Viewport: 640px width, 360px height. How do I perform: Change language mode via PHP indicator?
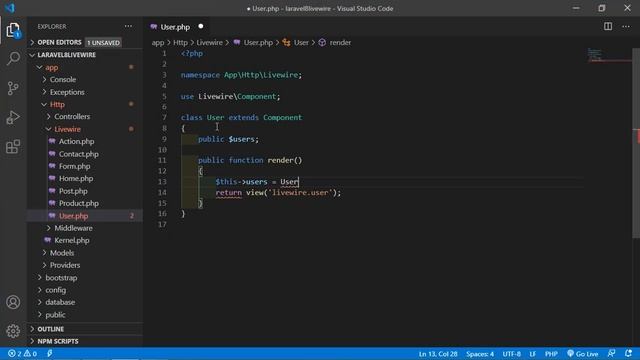point(551,354)
